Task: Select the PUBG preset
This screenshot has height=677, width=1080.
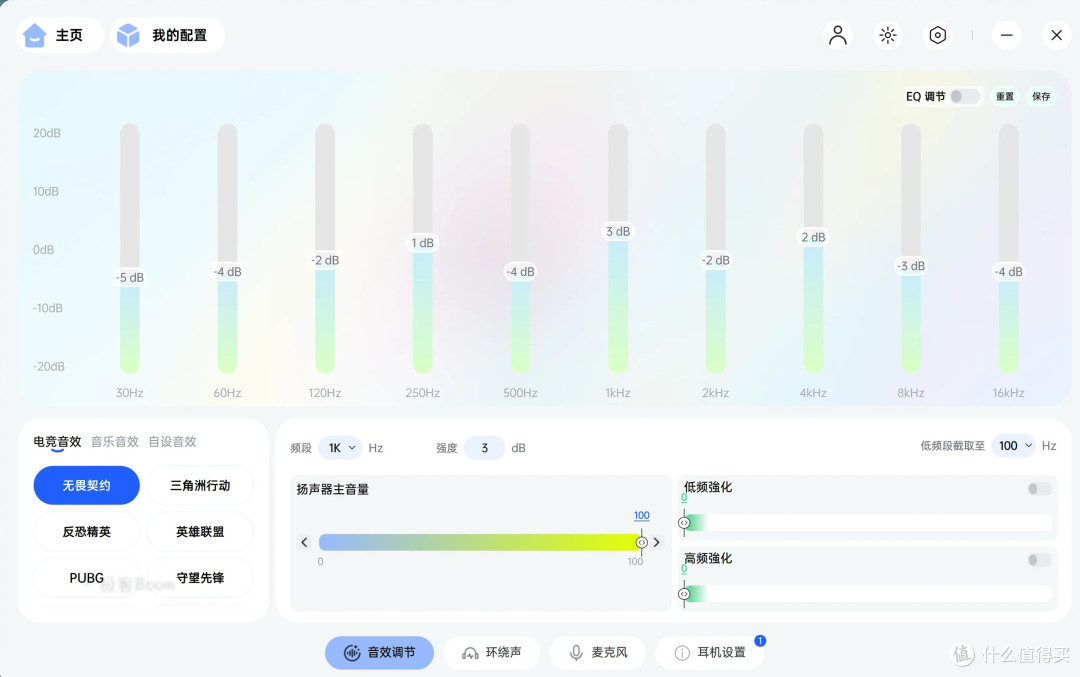Action: click(87, 578)
